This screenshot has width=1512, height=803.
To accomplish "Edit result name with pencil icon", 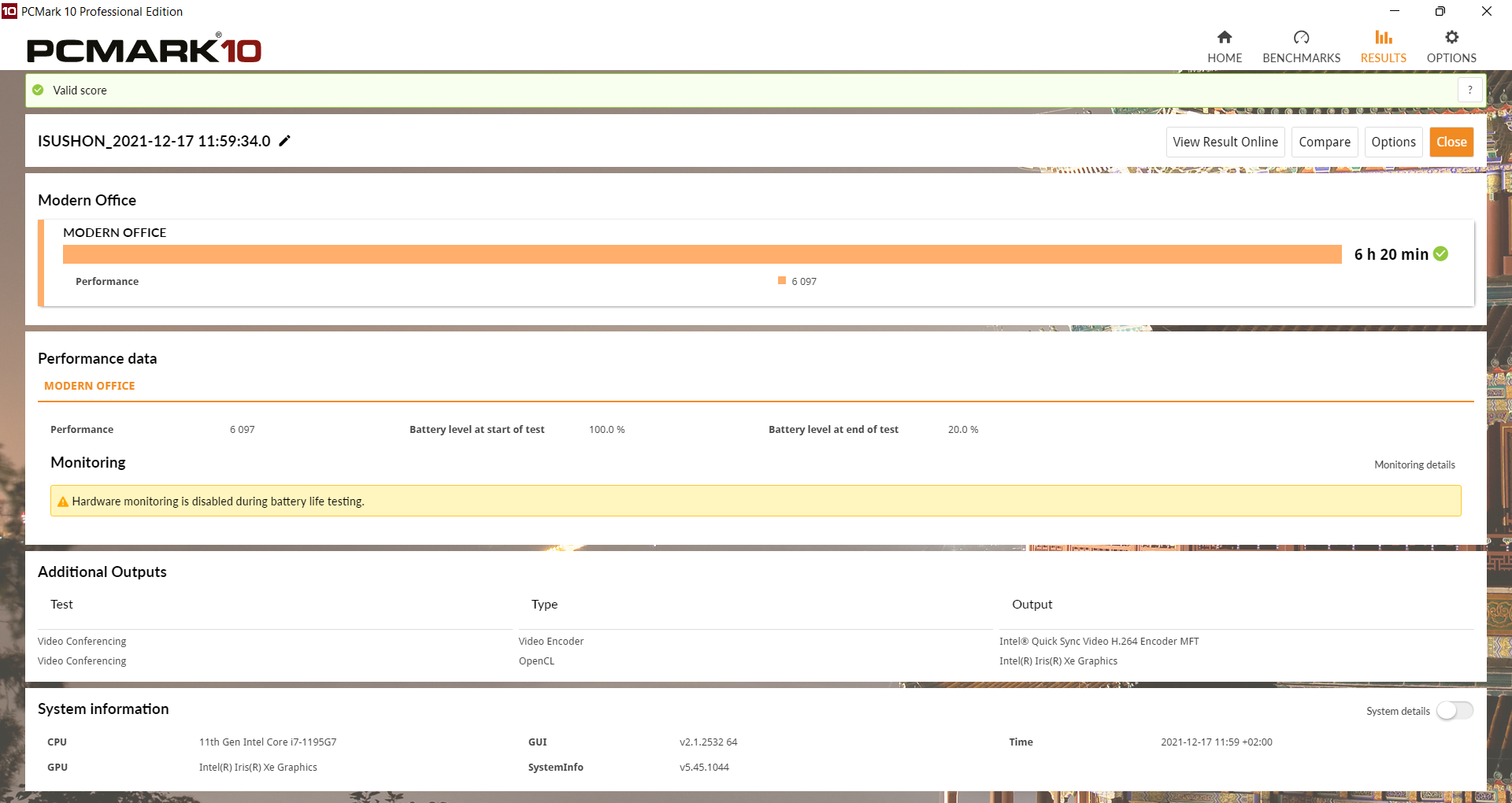I will [x=285, y=141].
